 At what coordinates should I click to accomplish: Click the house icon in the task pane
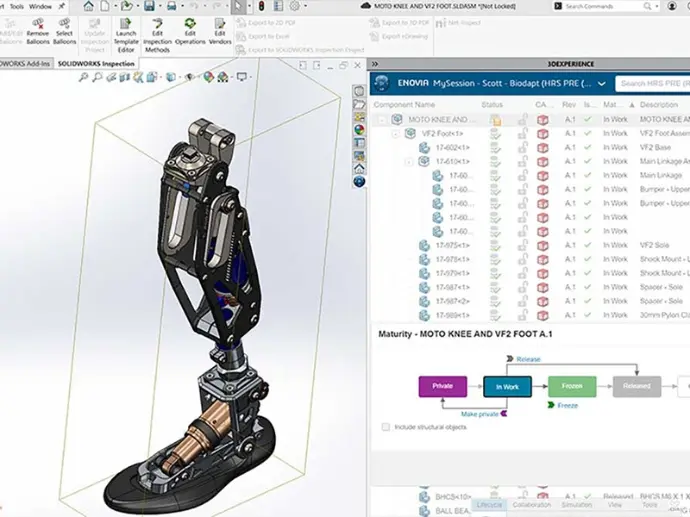click(359, 169)
